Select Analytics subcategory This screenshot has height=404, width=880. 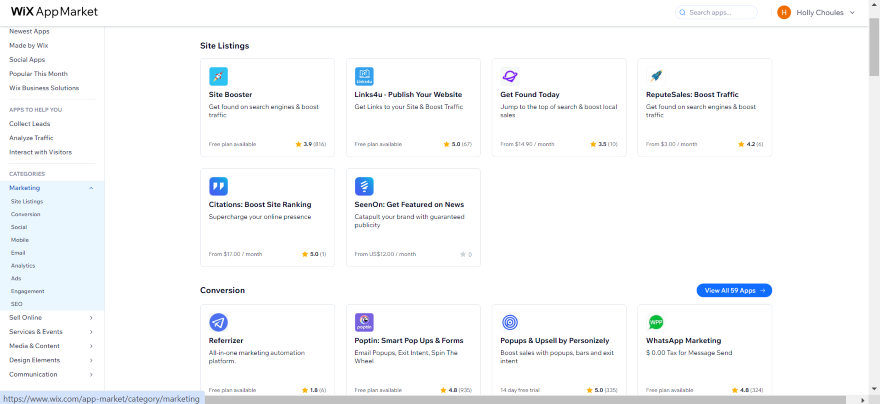tap(23, 266)
